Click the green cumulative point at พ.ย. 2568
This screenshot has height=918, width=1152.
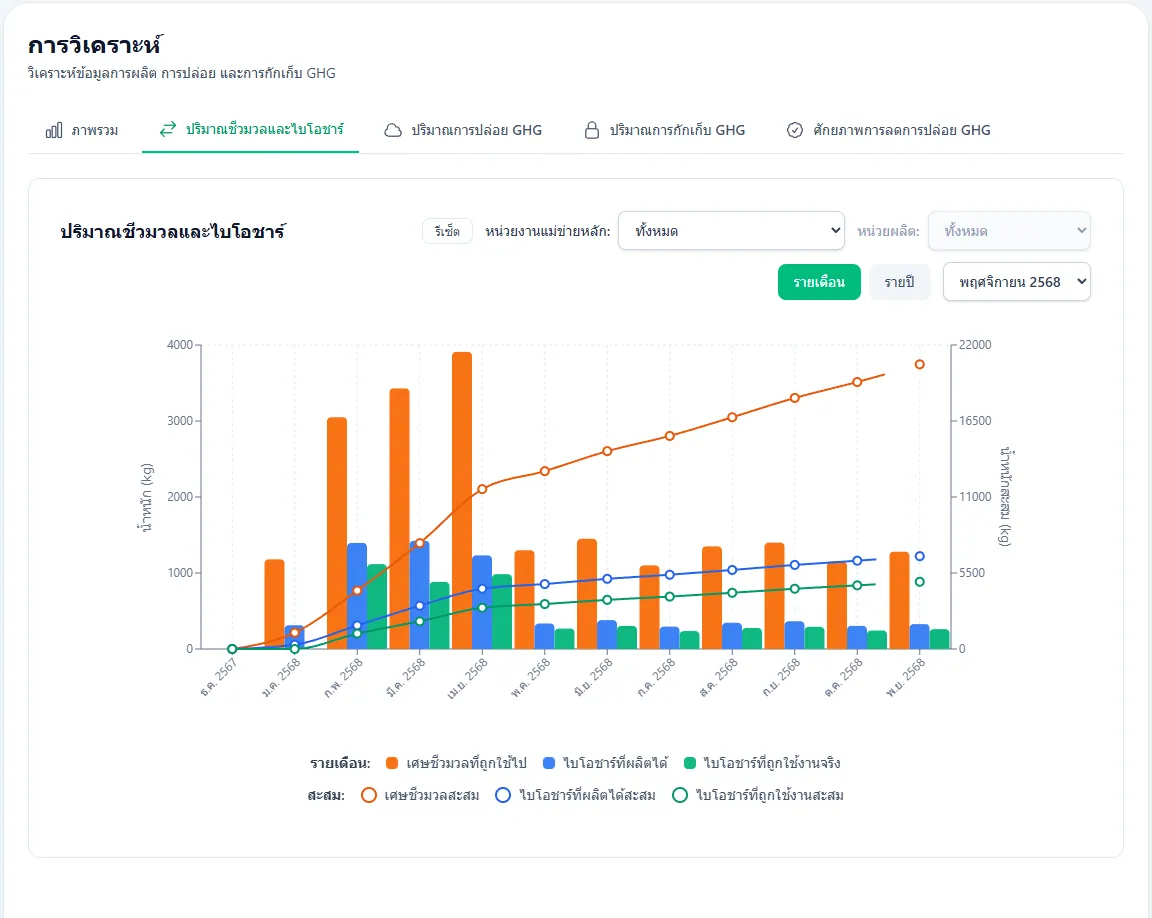pyautogui.click(x=919, y=582)
